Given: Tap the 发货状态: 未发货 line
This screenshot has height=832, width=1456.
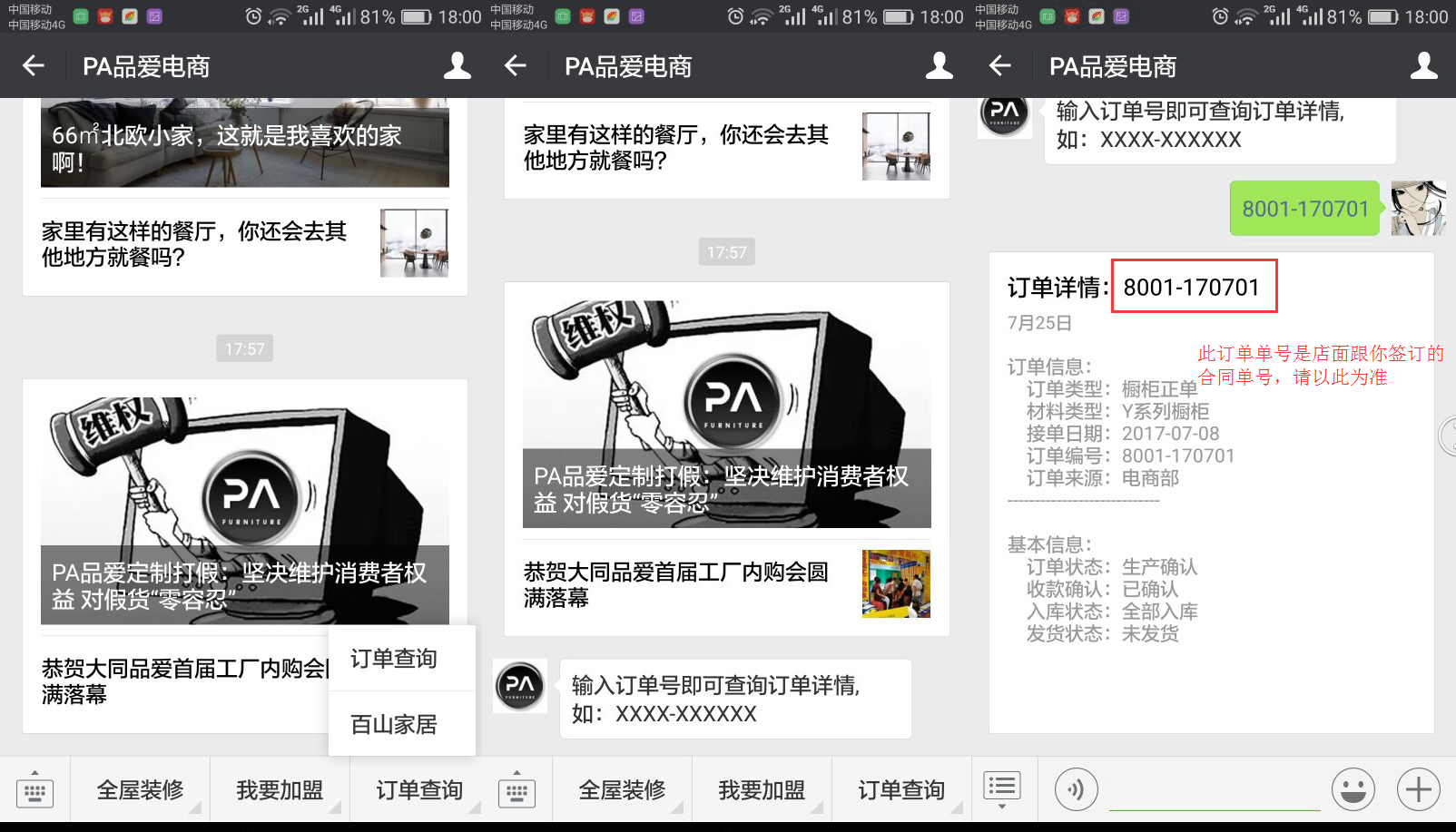Looking at the screenshot, I should click(1102, 633).
